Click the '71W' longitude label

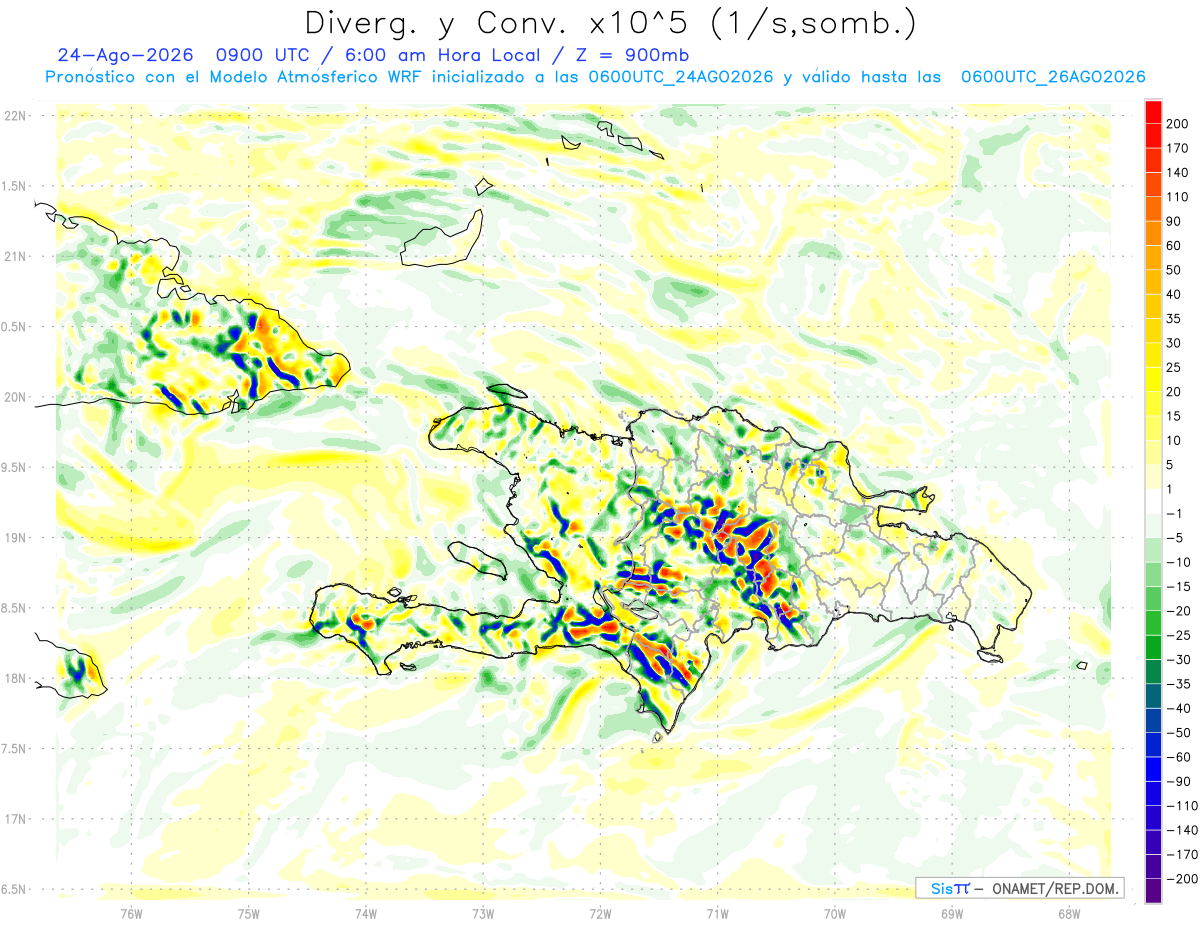tap(717, 913)
